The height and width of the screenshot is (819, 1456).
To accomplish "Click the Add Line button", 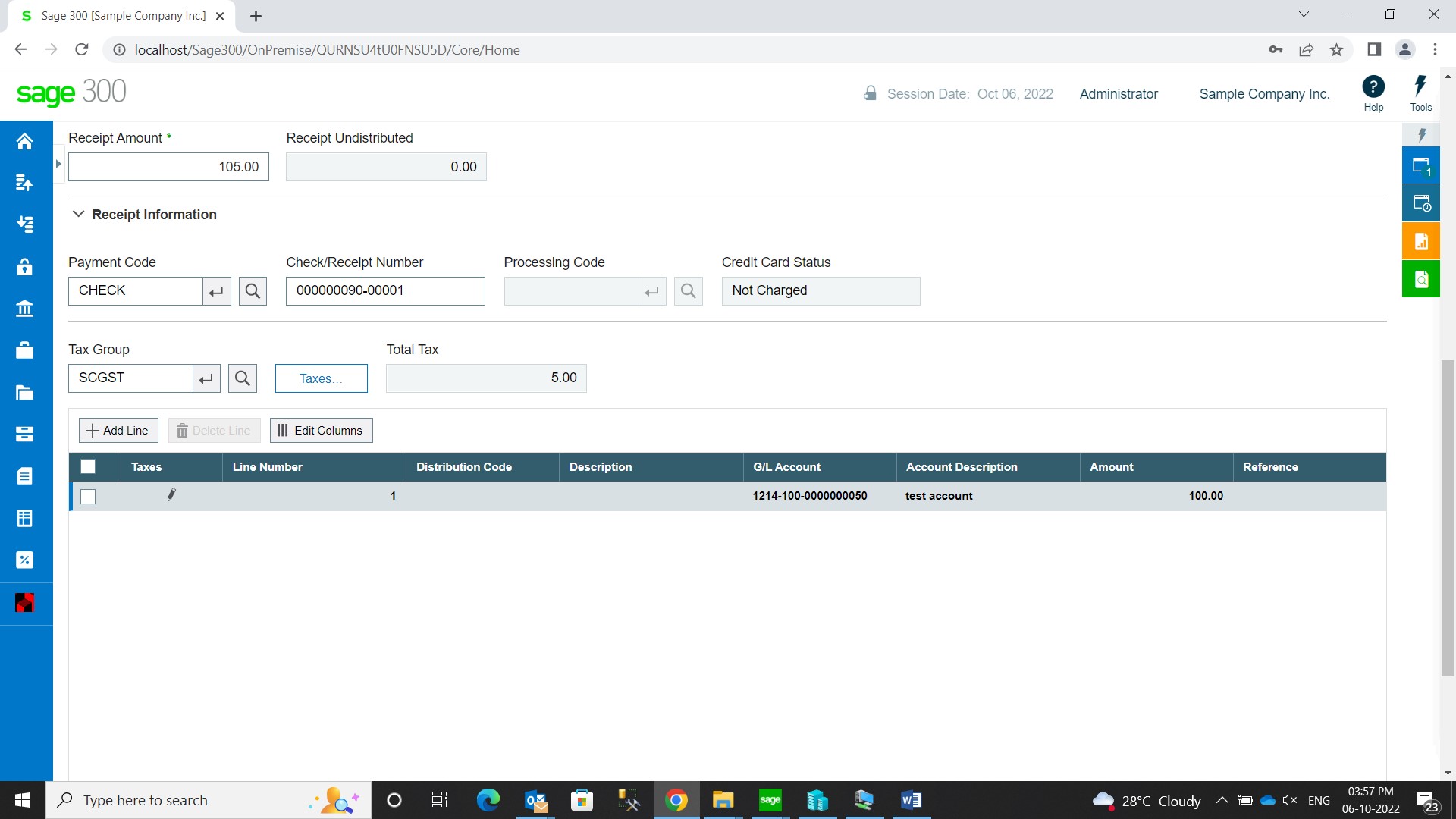I will (117, 430).
